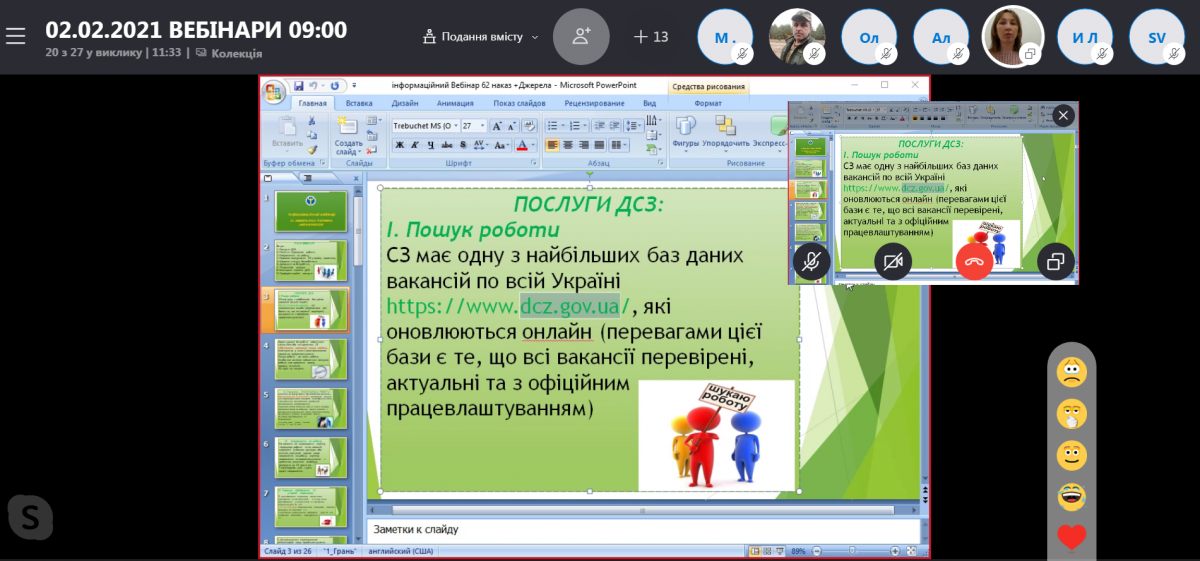Open the font size 27 dropdown
Viewport: 1200px width, 561px height.
tap(483, 126)
